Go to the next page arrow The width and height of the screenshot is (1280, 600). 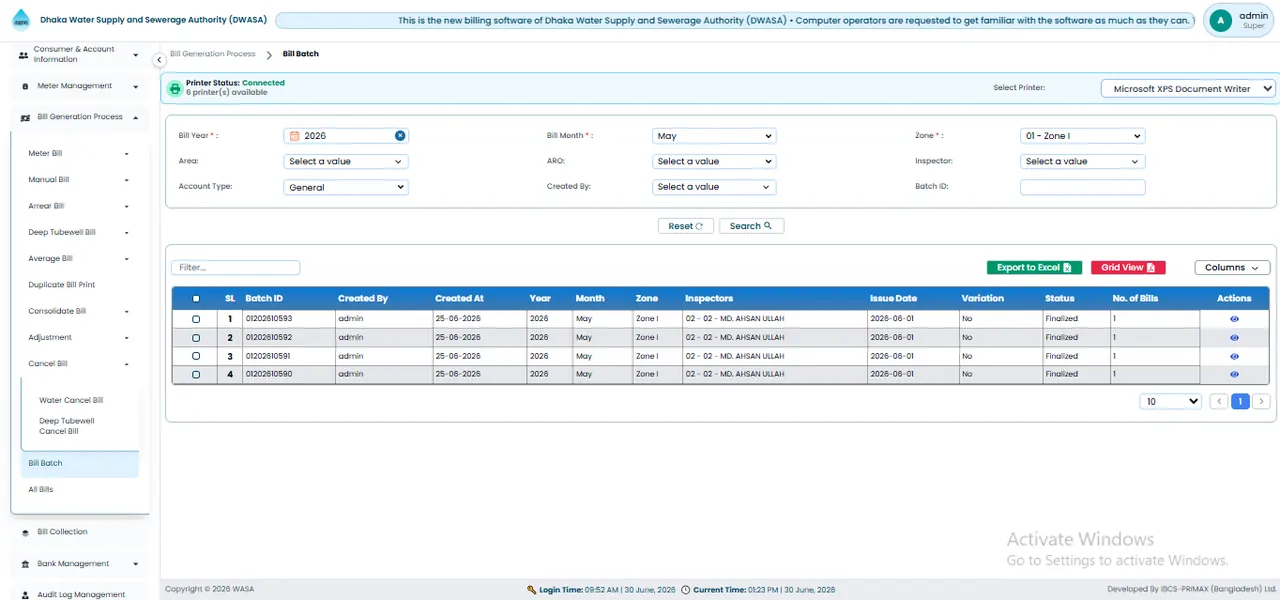[1261, 401]
